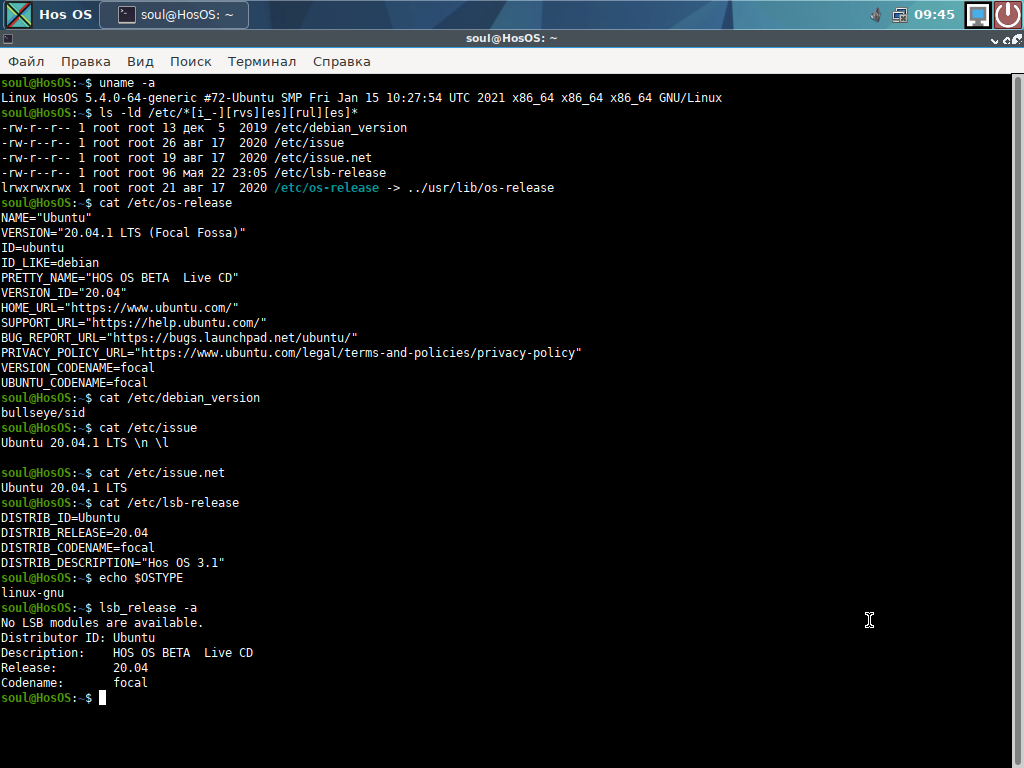Click the Distributor ID: Ubuntu line

pyautogui.click(x=78, y=638)
